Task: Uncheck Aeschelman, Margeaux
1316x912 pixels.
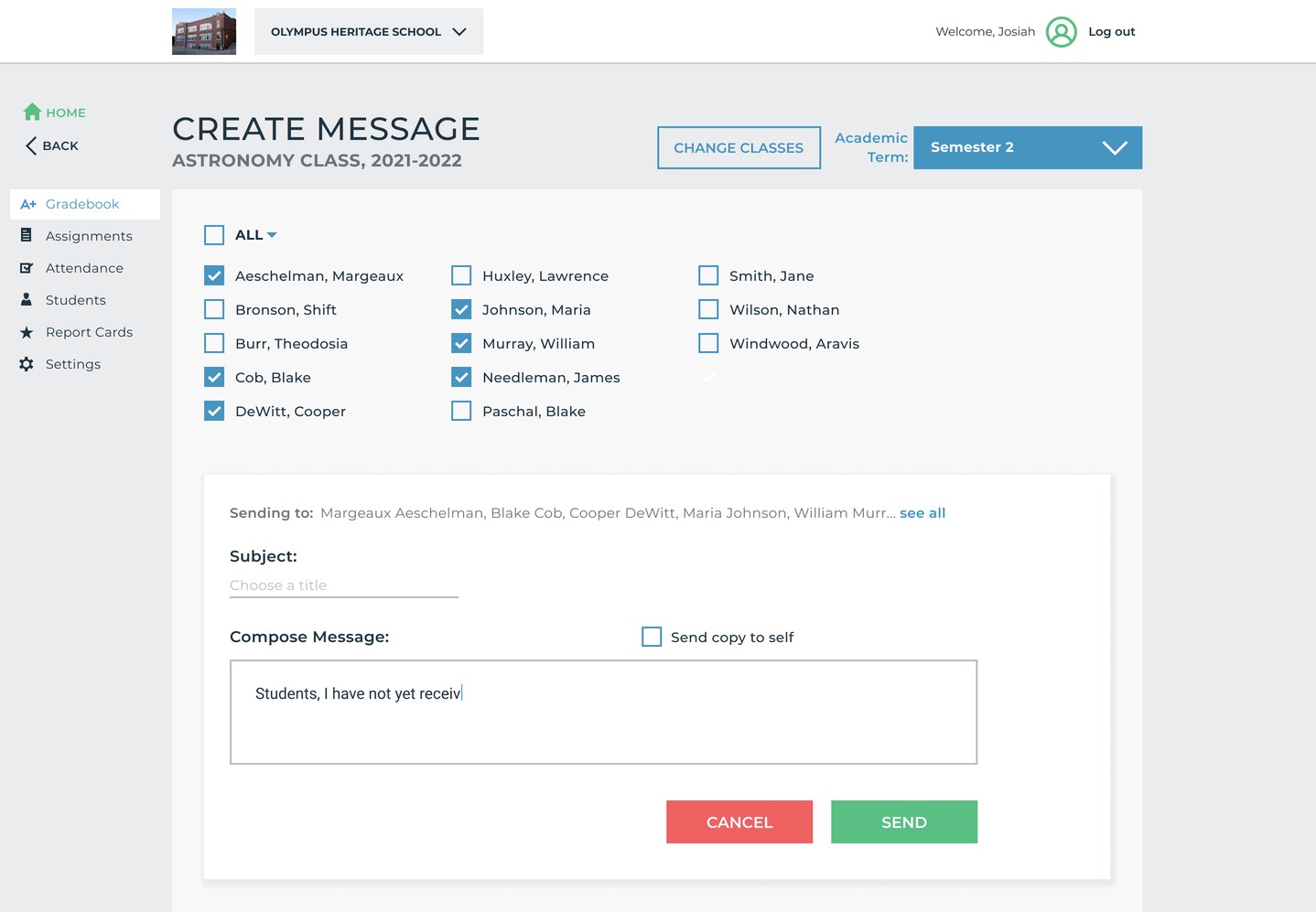Action: (x=213, y=274)
